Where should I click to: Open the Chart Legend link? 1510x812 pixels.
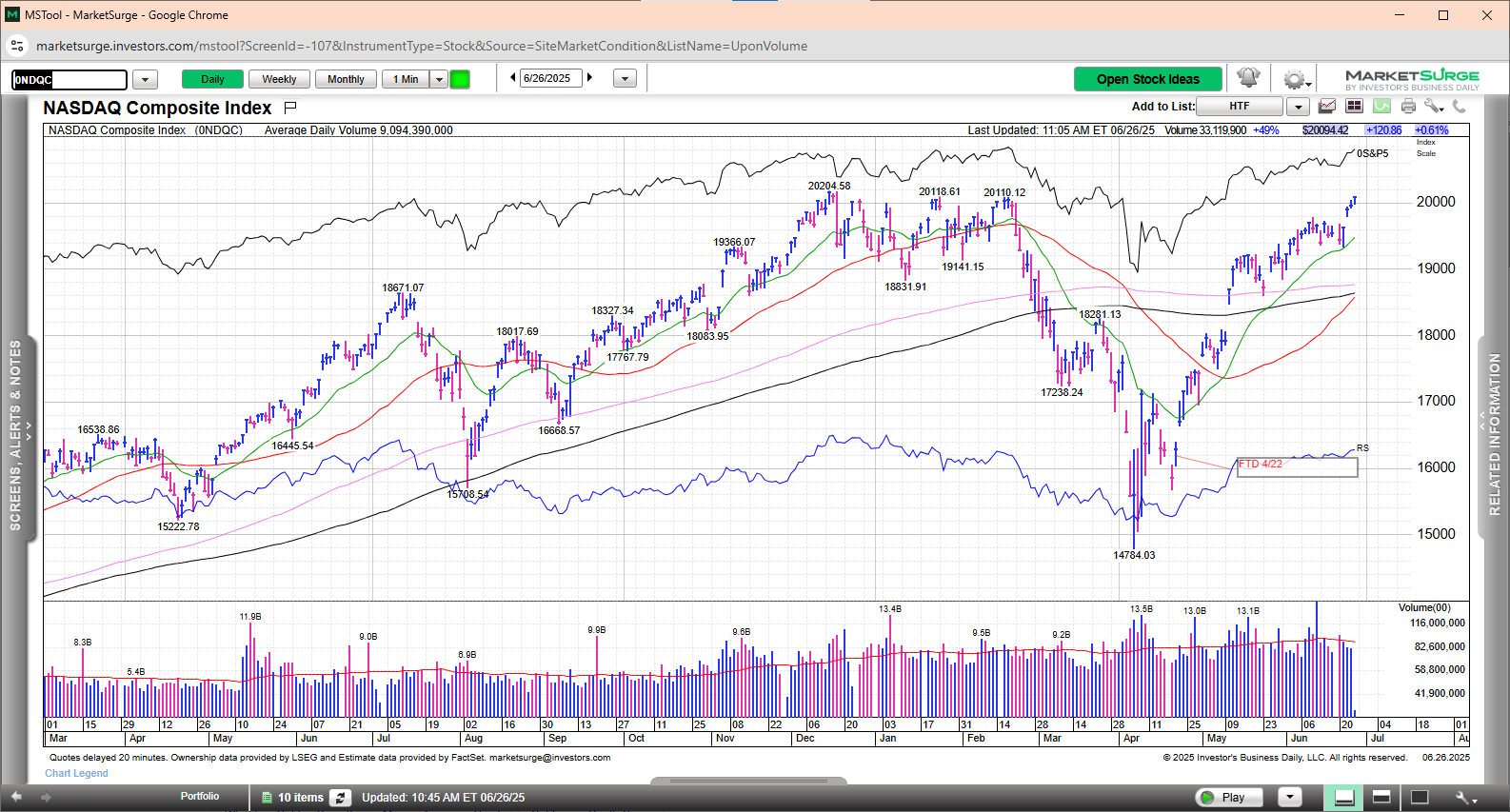coord(76,773)
